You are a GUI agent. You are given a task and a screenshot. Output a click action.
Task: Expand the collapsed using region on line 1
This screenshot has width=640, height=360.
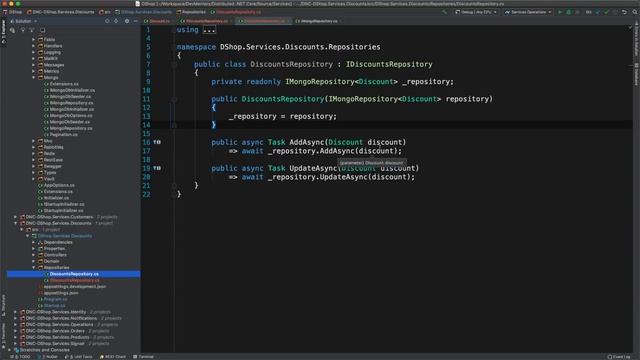(209, 30)
